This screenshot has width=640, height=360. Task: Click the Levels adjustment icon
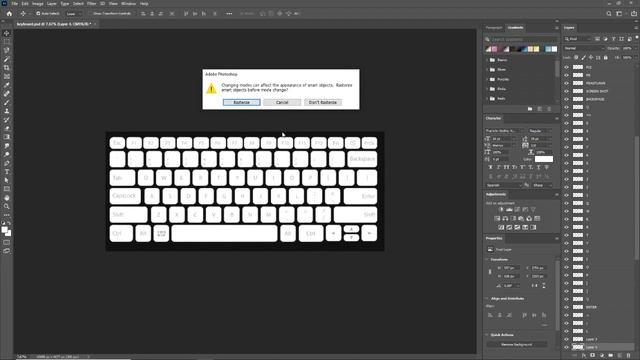(x=509, y=209)
